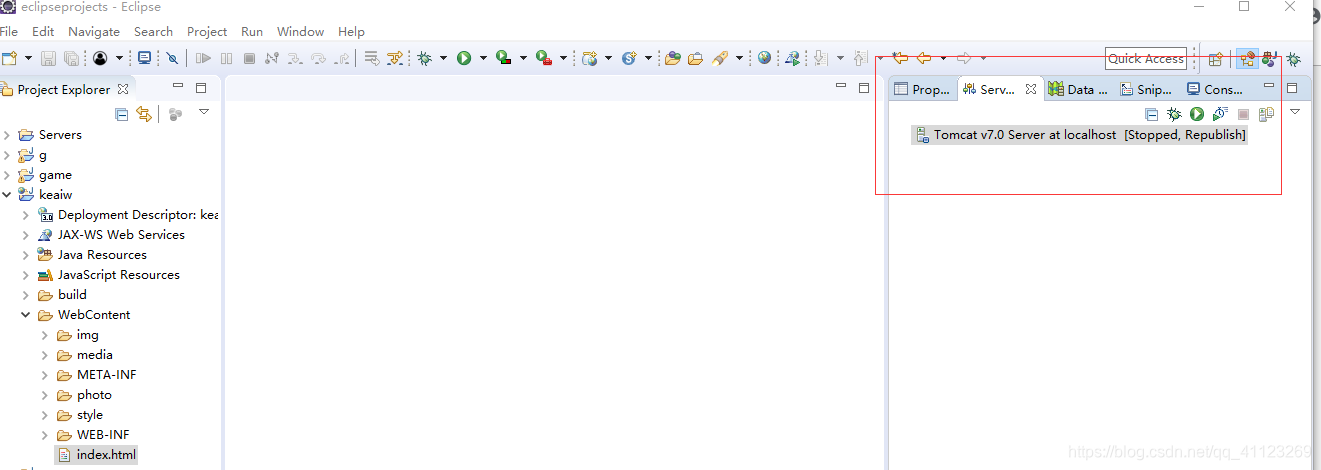
Task: Click the Last Edit Location icon
Action: pyautogui.click(x=900, y=58)
